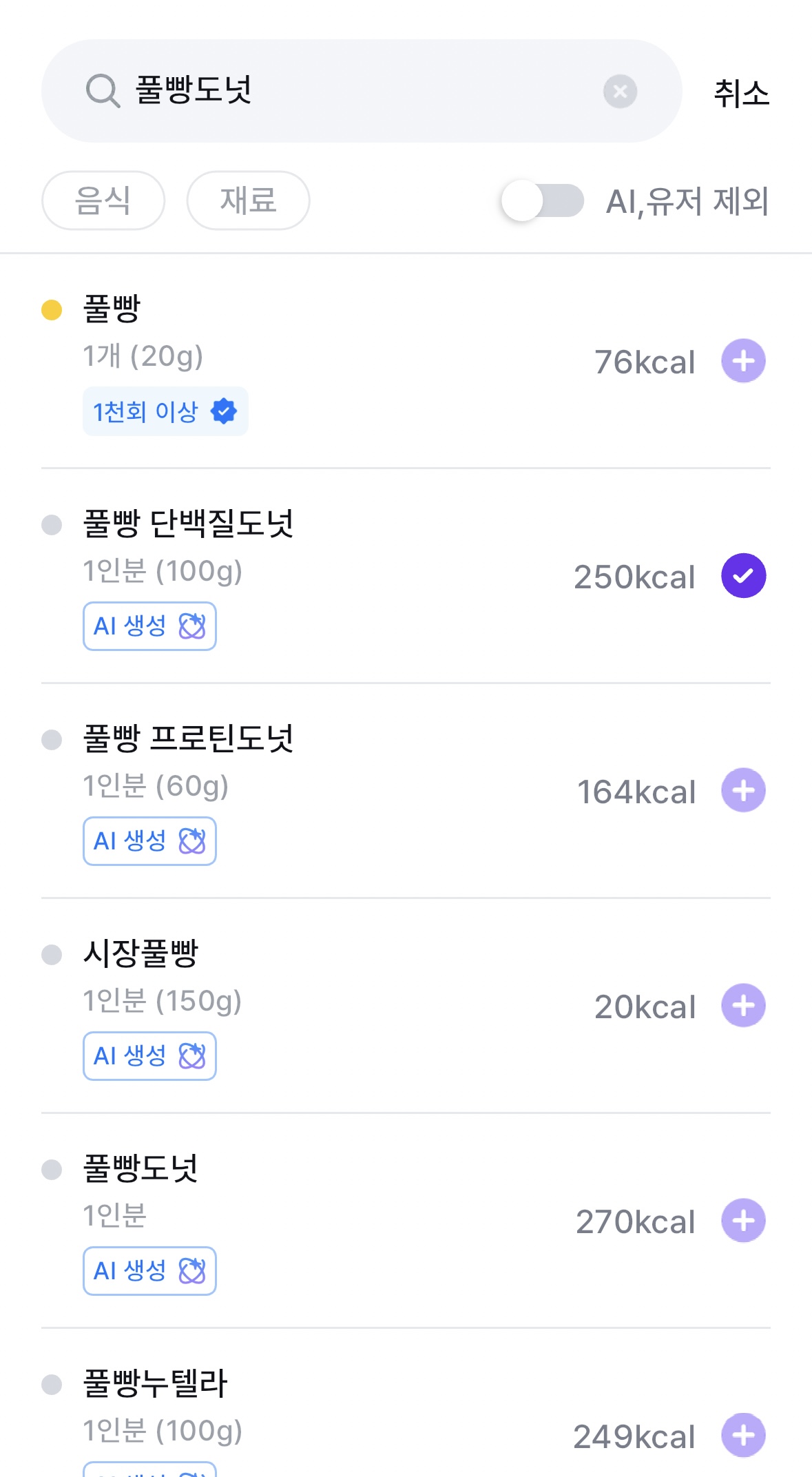This screenshot has height=1477, width=812.
Task: Uncheck the selected 풀빵 단백질도넛 item
Action: [743, 576]
